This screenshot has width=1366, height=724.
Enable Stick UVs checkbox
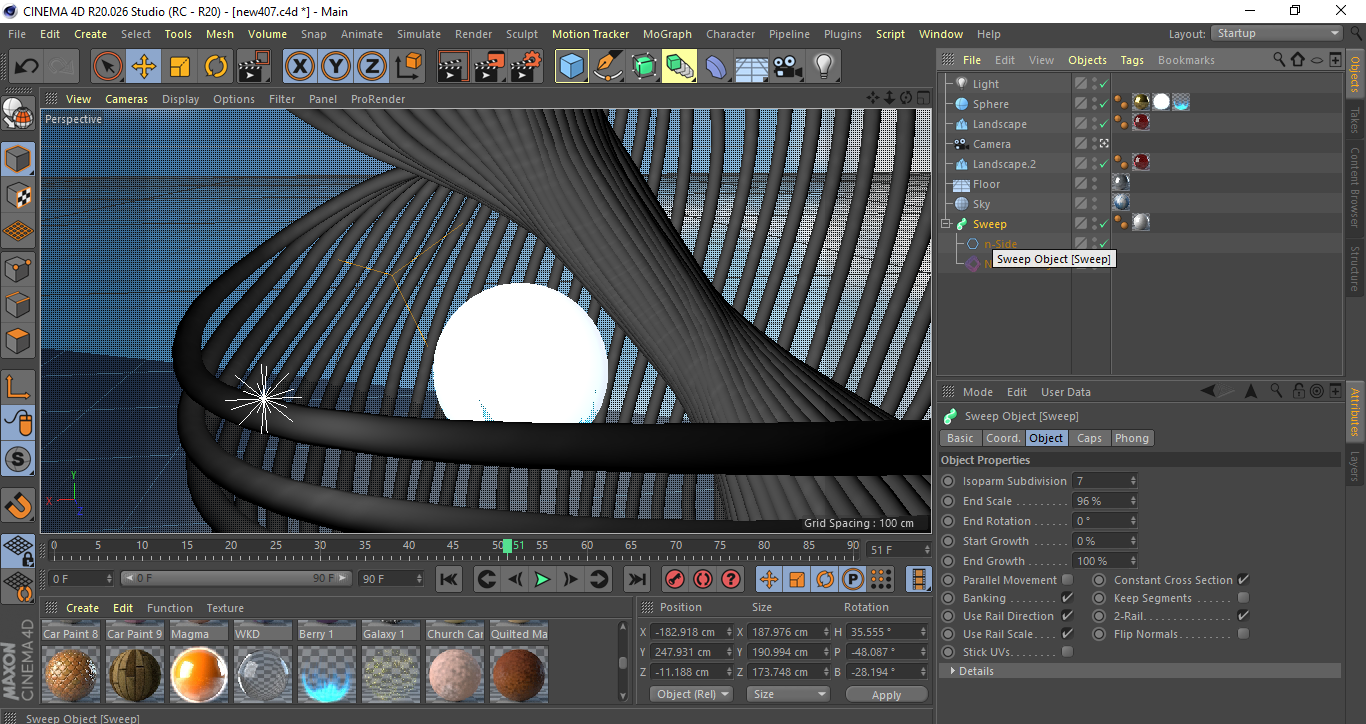pyautogui.click(x=1067, y=652)
